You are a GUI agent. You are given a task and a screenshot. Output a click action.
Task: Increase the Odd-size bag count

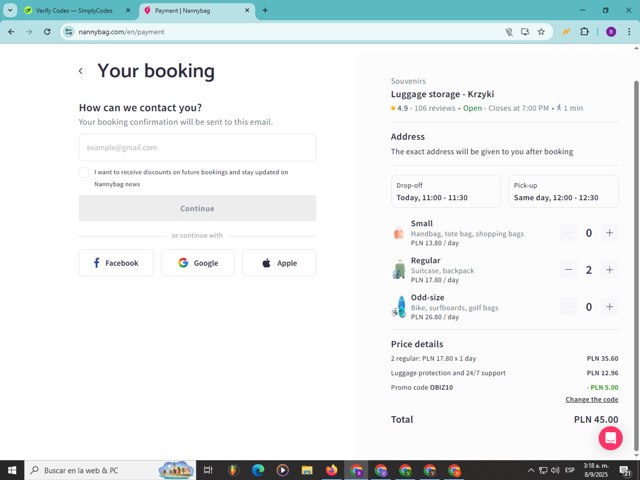[x=609, y=307]
